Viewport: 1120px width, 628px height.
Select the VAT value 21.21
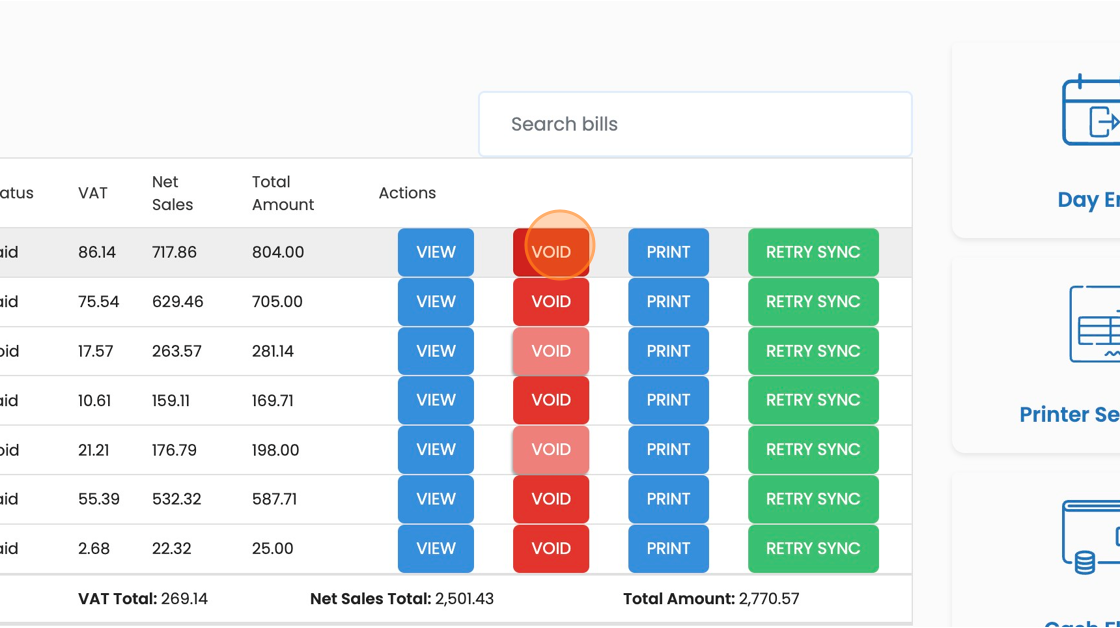pyautogui.click(x=94, y=450)
